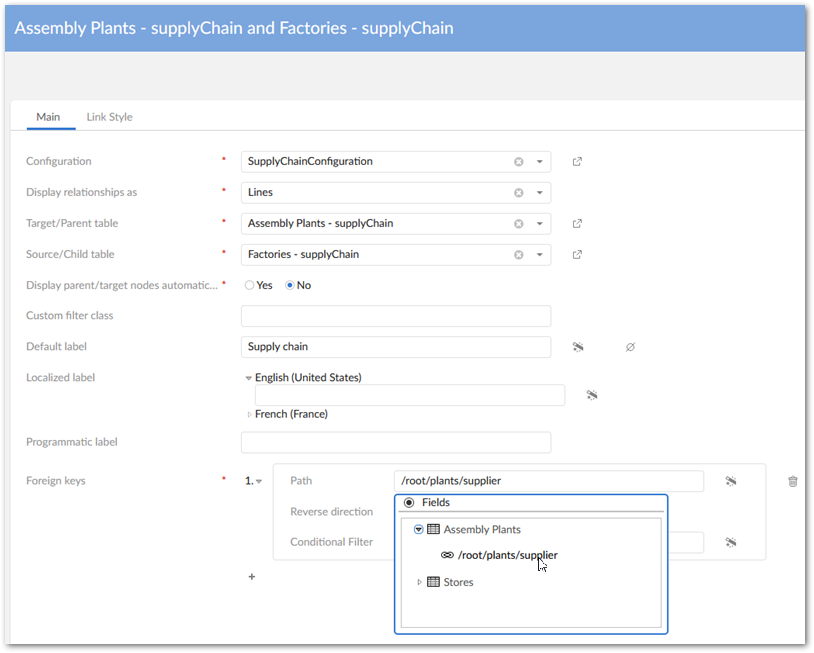Switch to the Link Style tab

point(109,117)
